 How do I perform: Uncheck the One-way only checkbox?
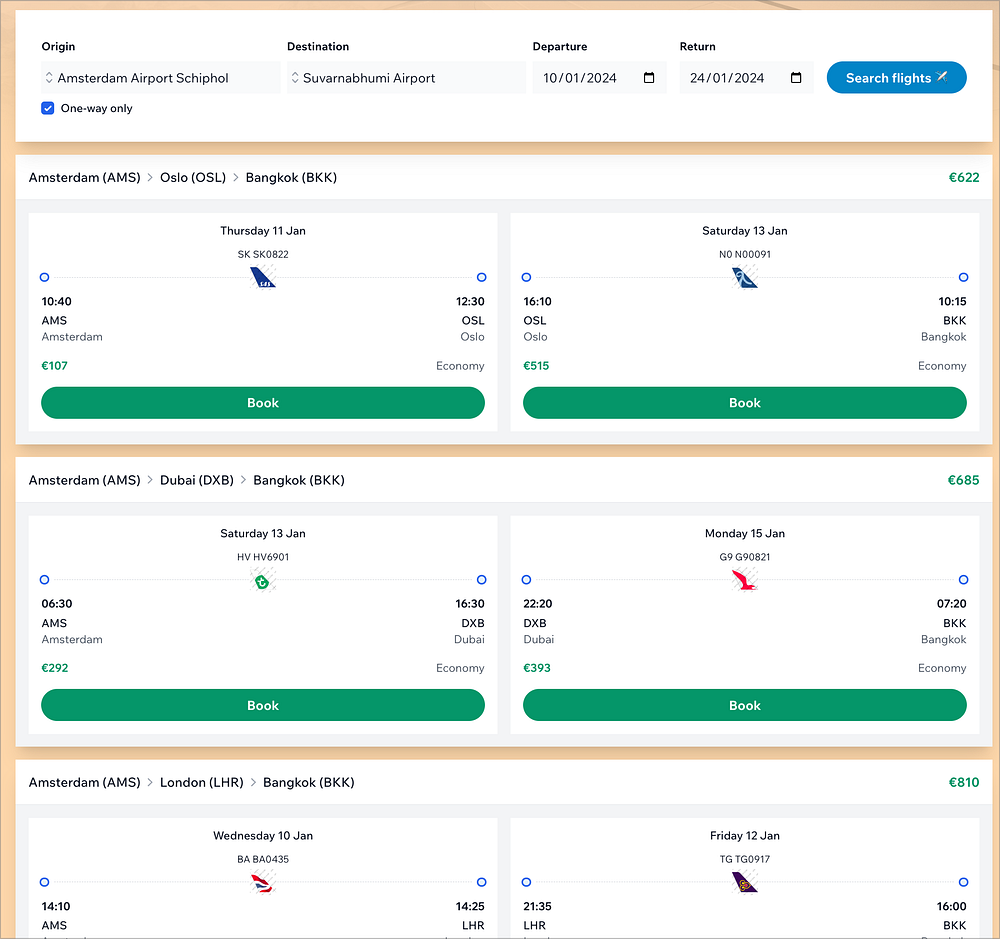tap(48, 108)
